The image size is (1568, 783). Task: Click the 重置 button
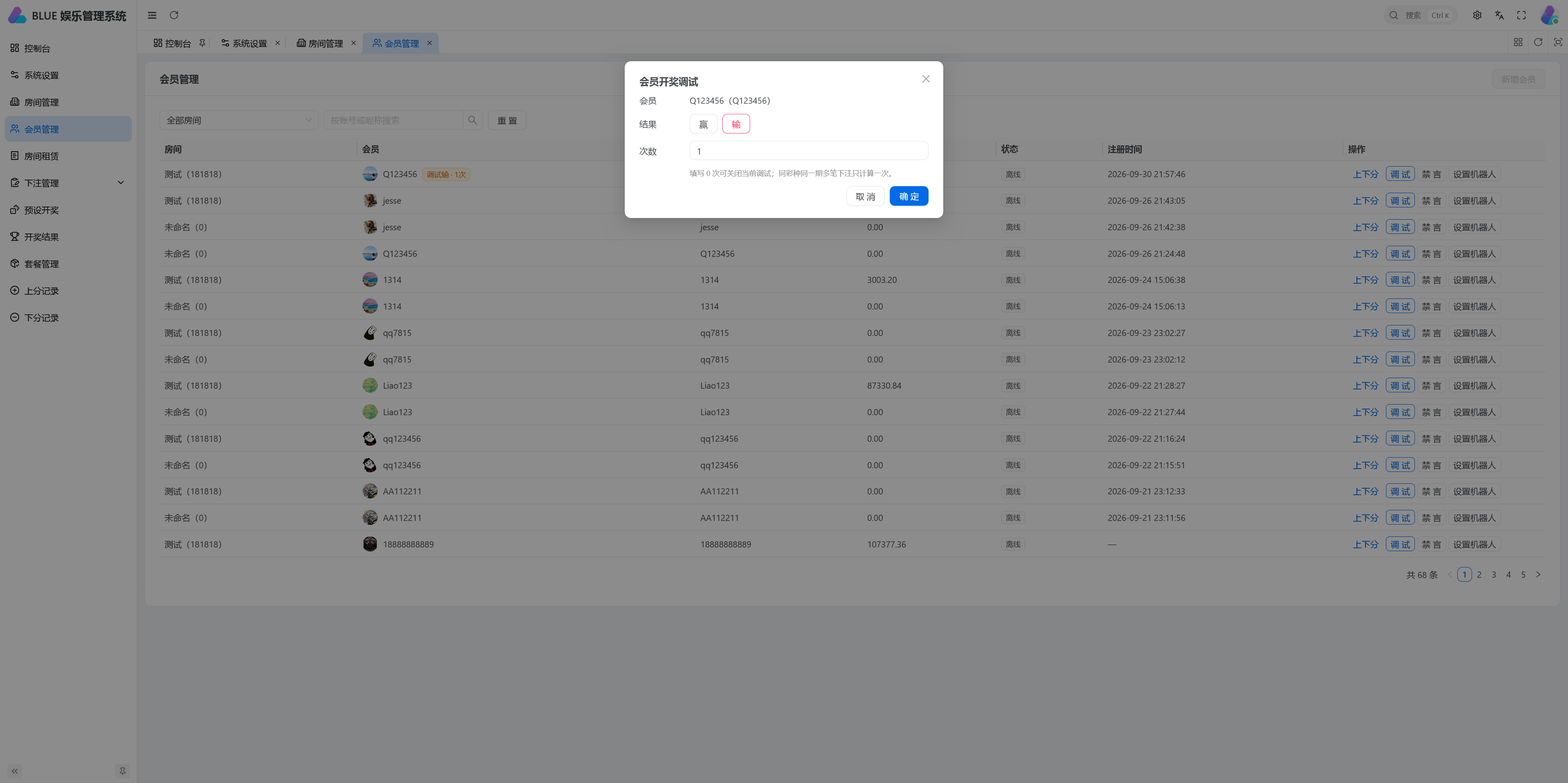[x=507, y=120]
